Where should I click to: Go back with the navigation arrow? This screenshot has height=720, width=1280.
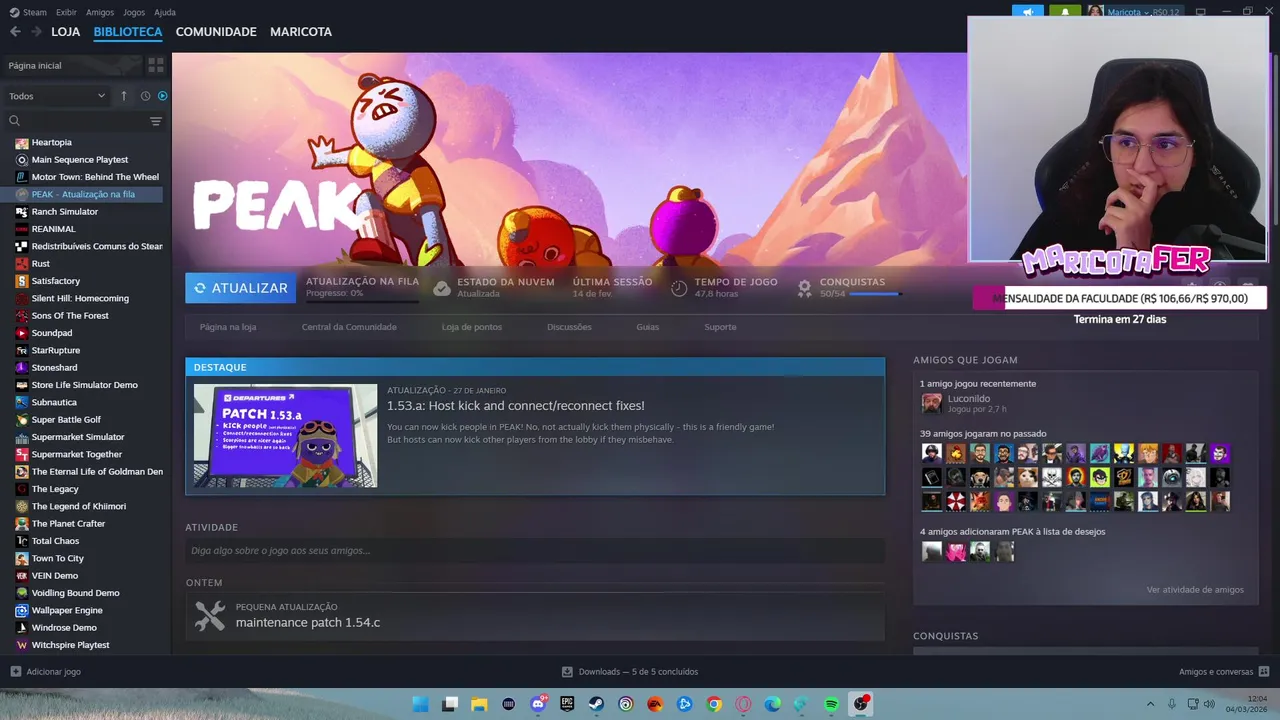click(x=15, y=32)
